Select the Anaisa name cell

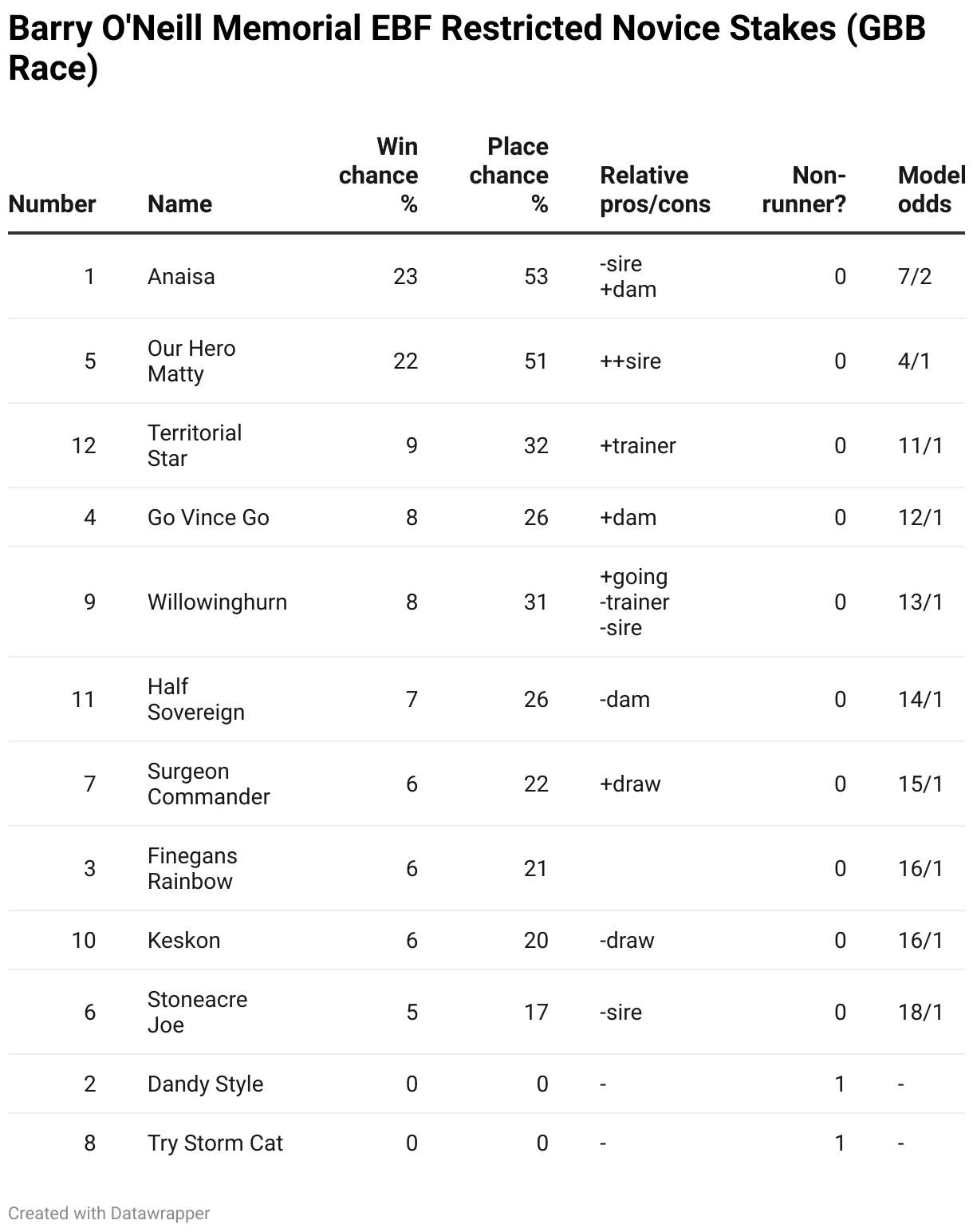point(181,276)
